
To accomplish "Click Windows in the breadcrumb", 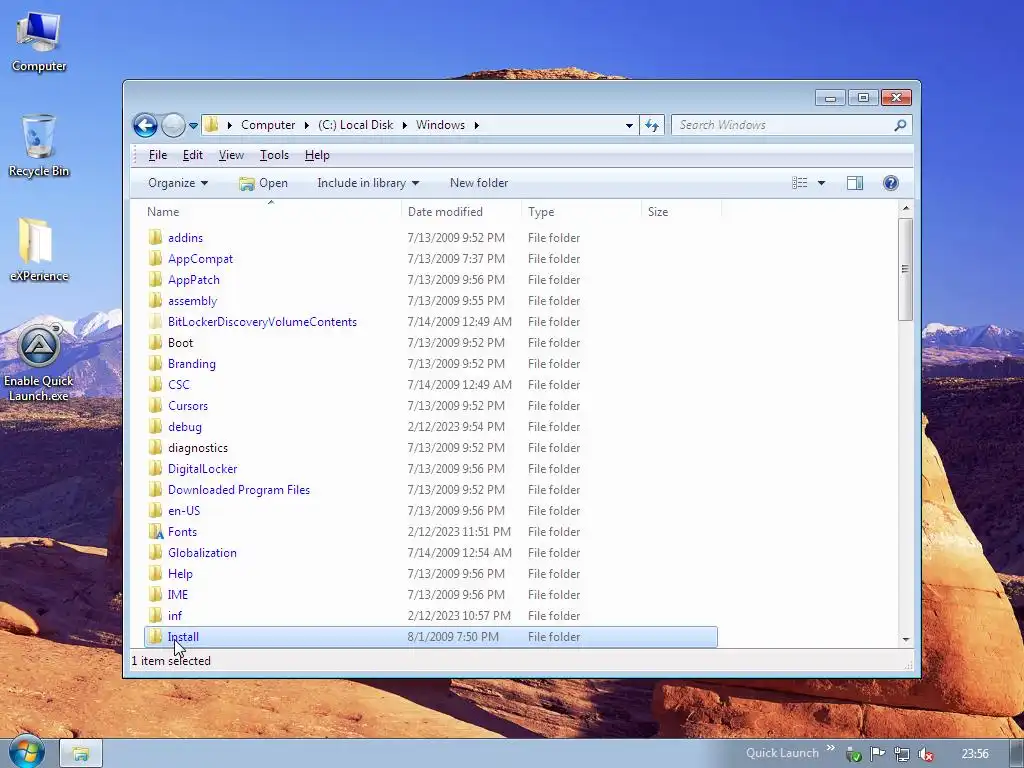I will [x=440, y=125].
